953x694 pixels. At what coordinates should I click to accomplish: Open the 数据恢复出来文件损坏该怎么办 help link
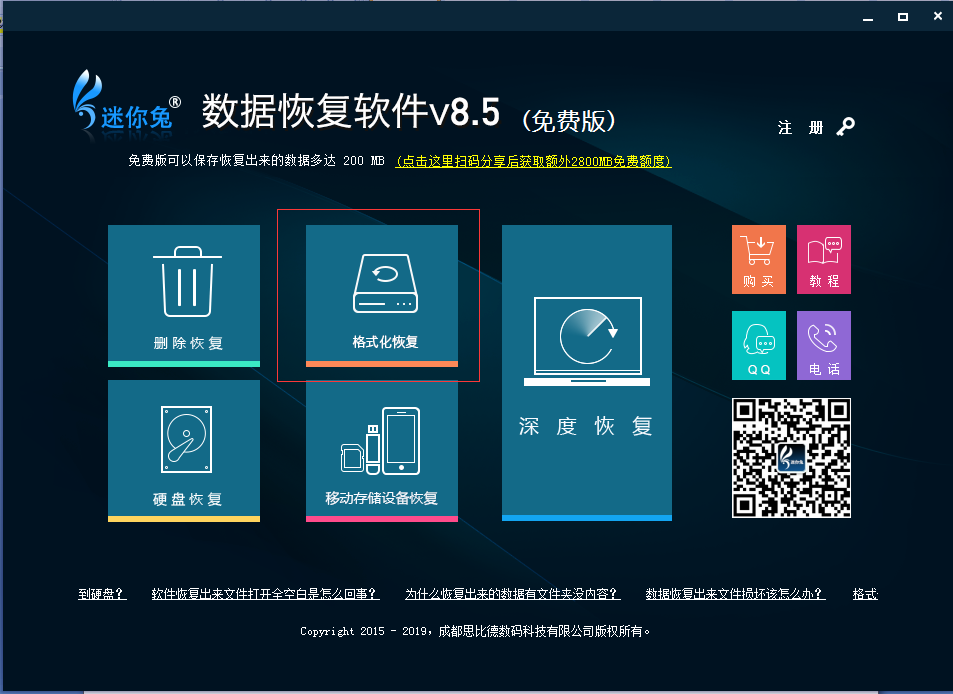click(735, 594)
